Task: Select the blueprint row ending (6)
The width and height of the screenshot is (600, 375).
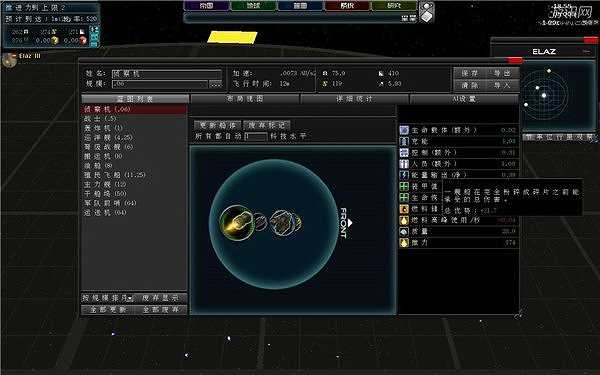Action: [134, 147]
